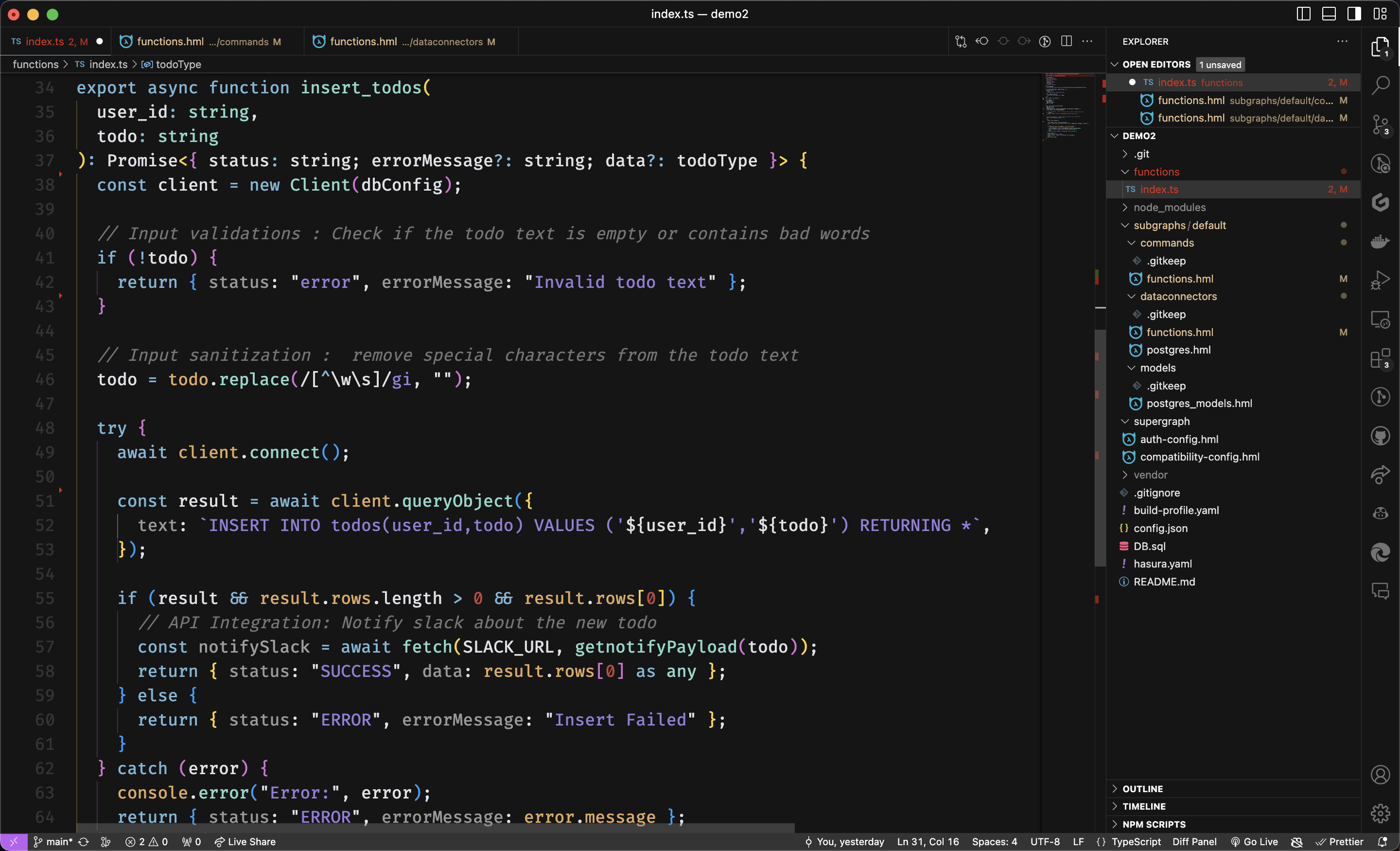The height and width of the screenshot is (851, 1400).
Task: Toggle Prettier formatter status item
Action: pyautogui.click(x=1339, y=842)
